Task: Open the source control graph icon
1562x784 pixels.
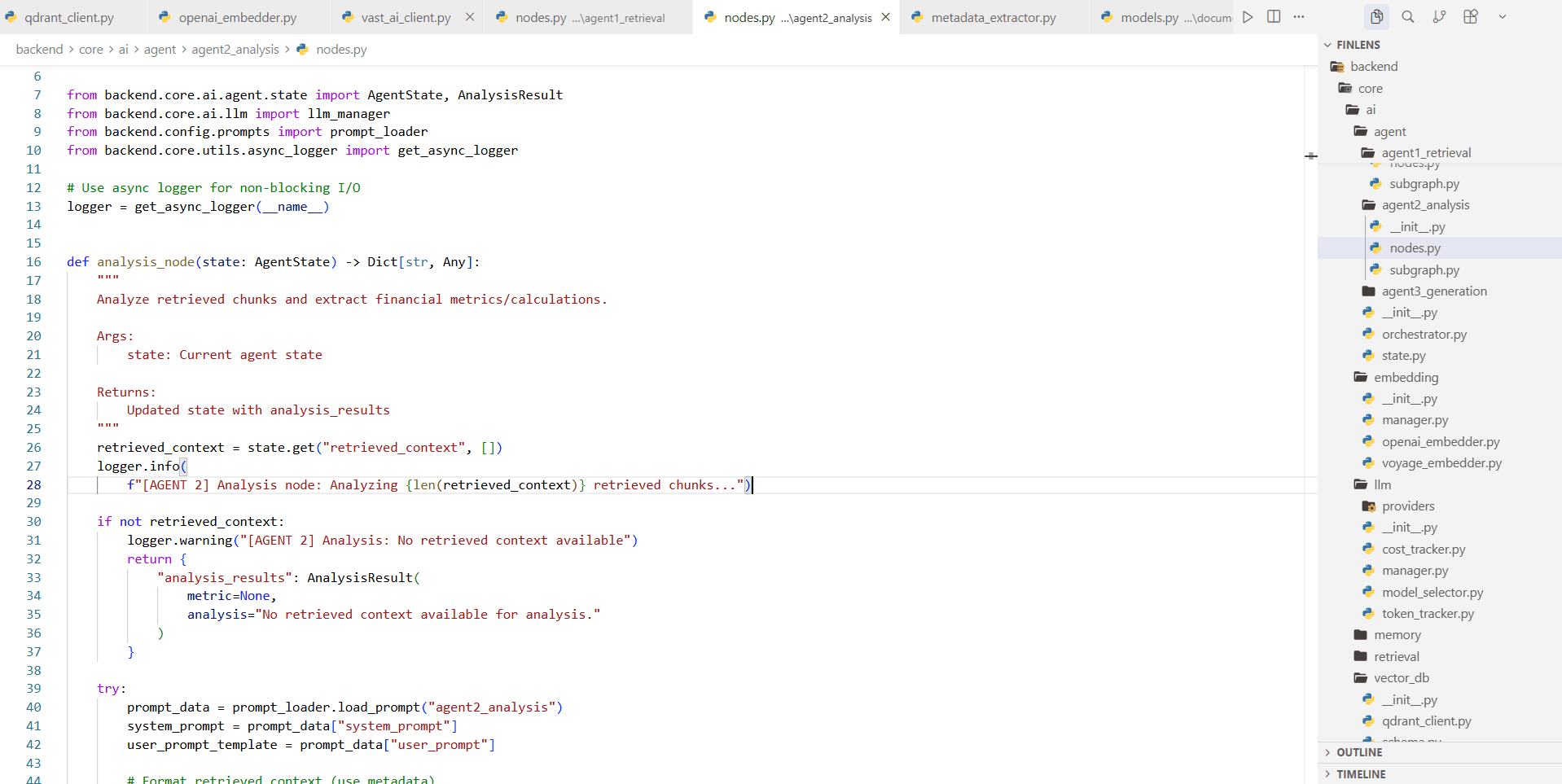Action: [1439, 16]
